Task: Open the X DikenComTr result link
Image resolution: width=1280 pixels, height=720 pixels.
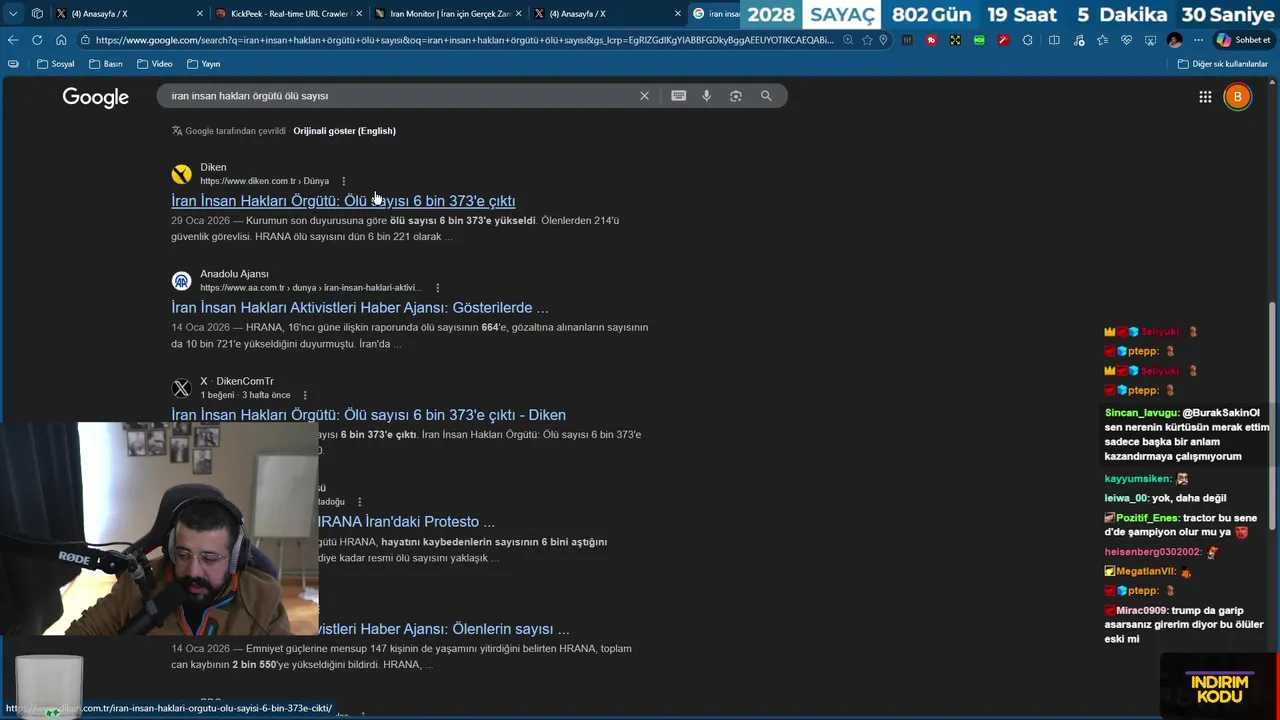Action: point(368,415)
